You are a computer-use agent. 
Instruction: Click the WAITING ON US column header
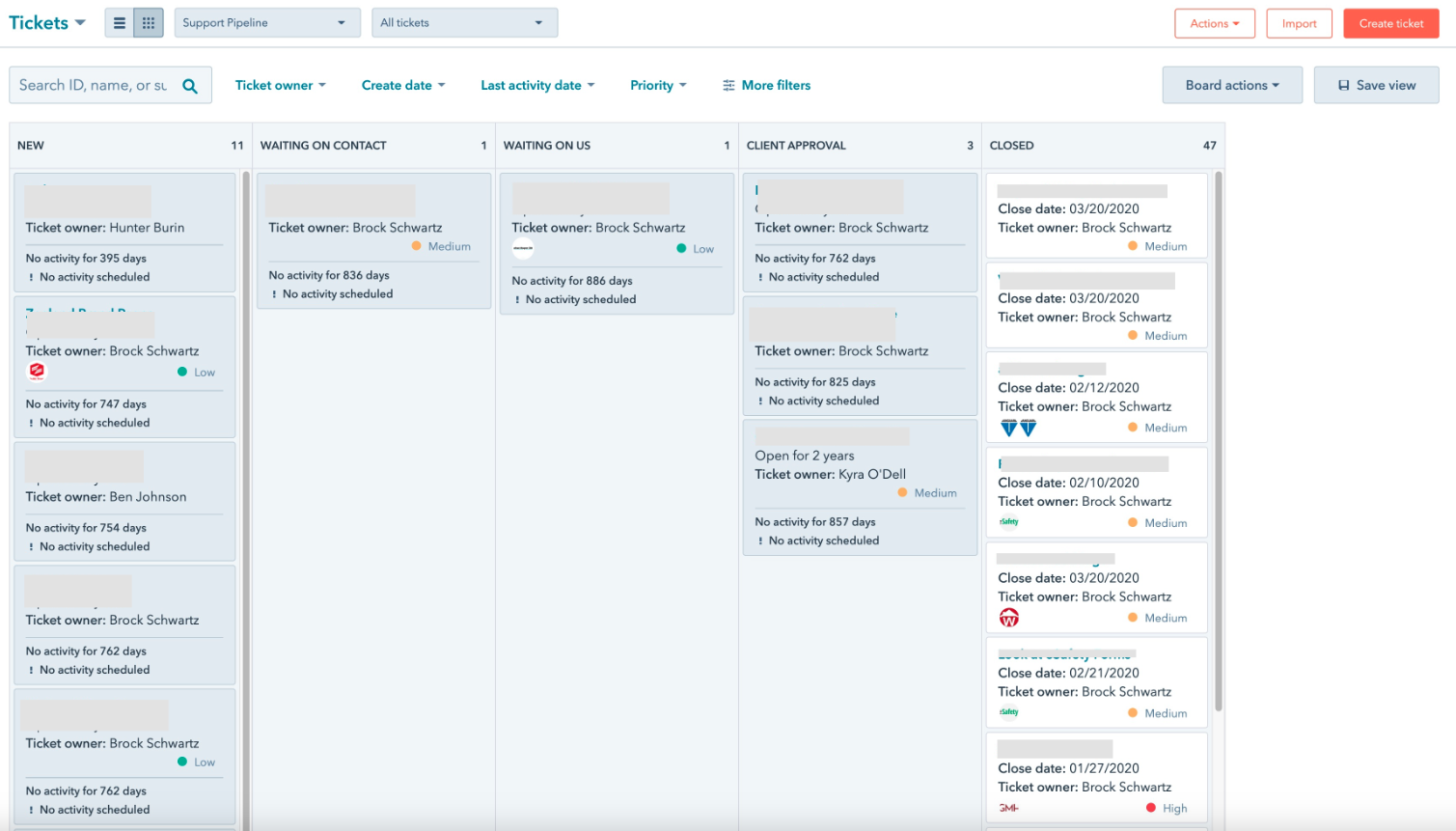point(617,145)
